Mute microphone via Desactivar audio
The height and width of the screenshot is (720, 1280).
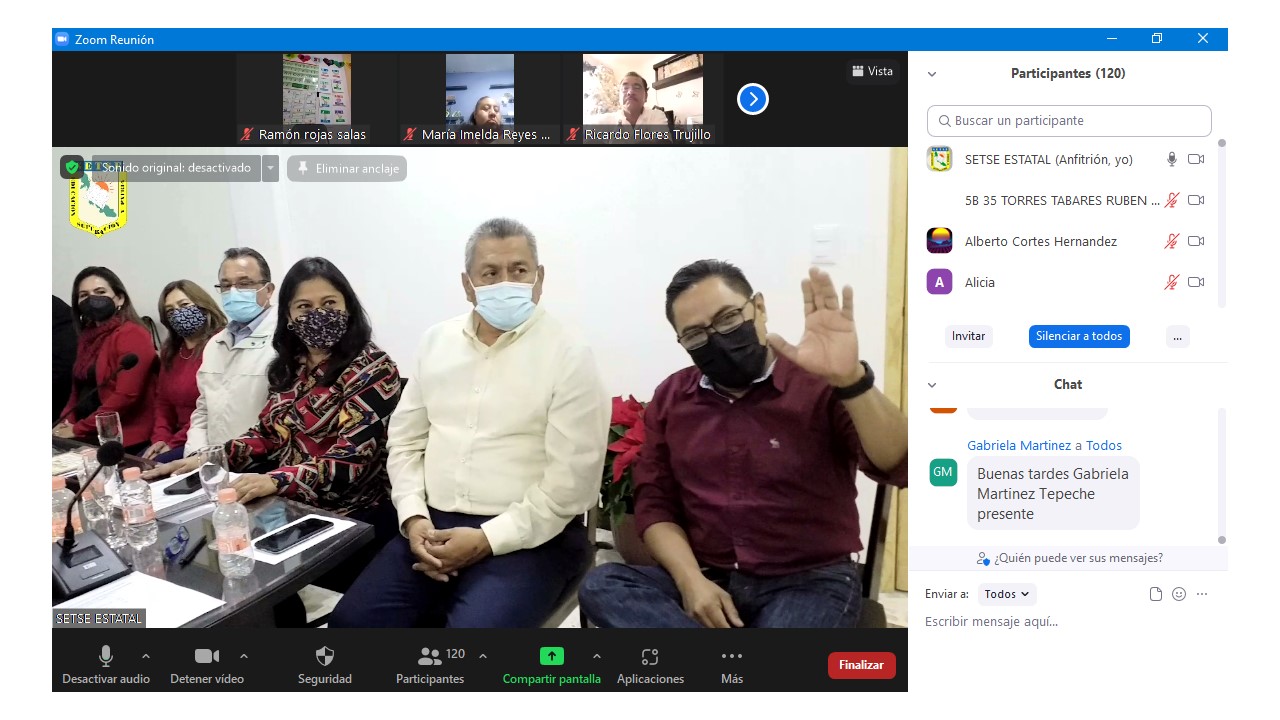pyautogui.click(x=106, y=665)
